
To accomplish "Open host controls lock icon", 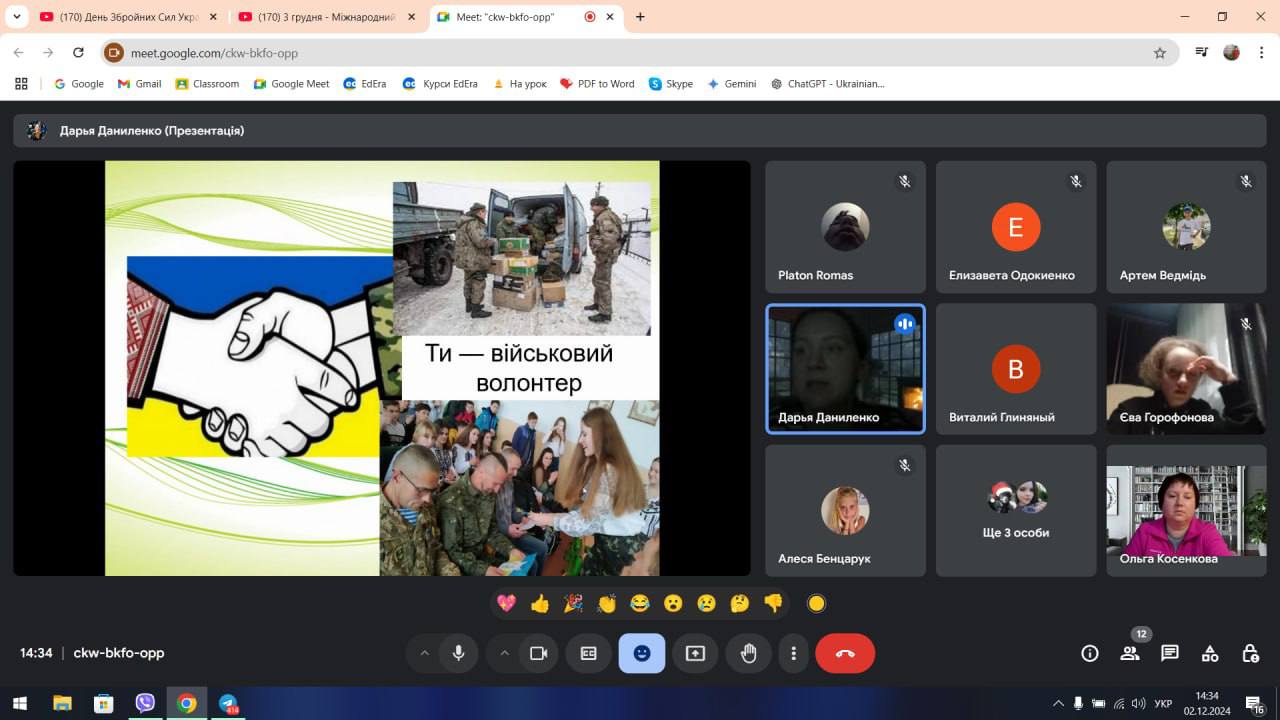I will point(1250,653).
